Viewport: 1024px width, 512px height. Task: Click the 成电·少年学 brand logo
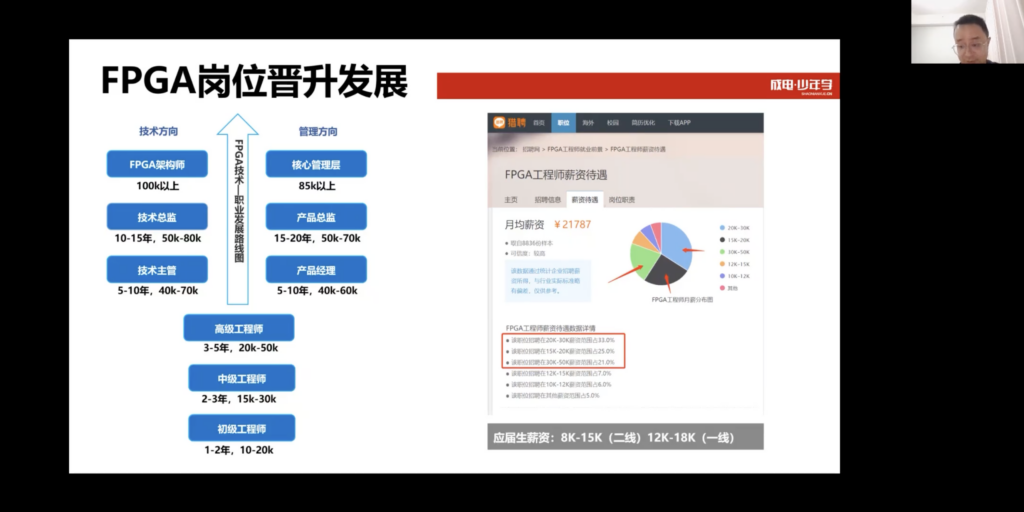[x=800, y=85]
